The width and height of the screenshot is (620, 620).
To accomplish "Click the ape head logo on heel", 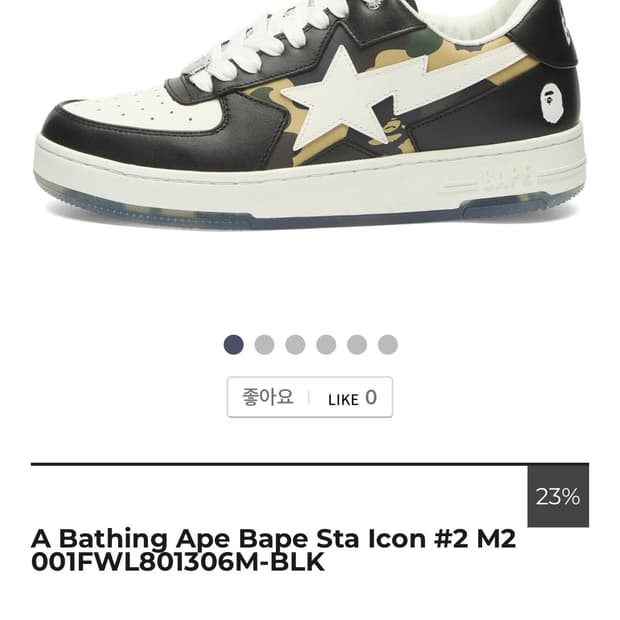I will [x=550, y=104].
